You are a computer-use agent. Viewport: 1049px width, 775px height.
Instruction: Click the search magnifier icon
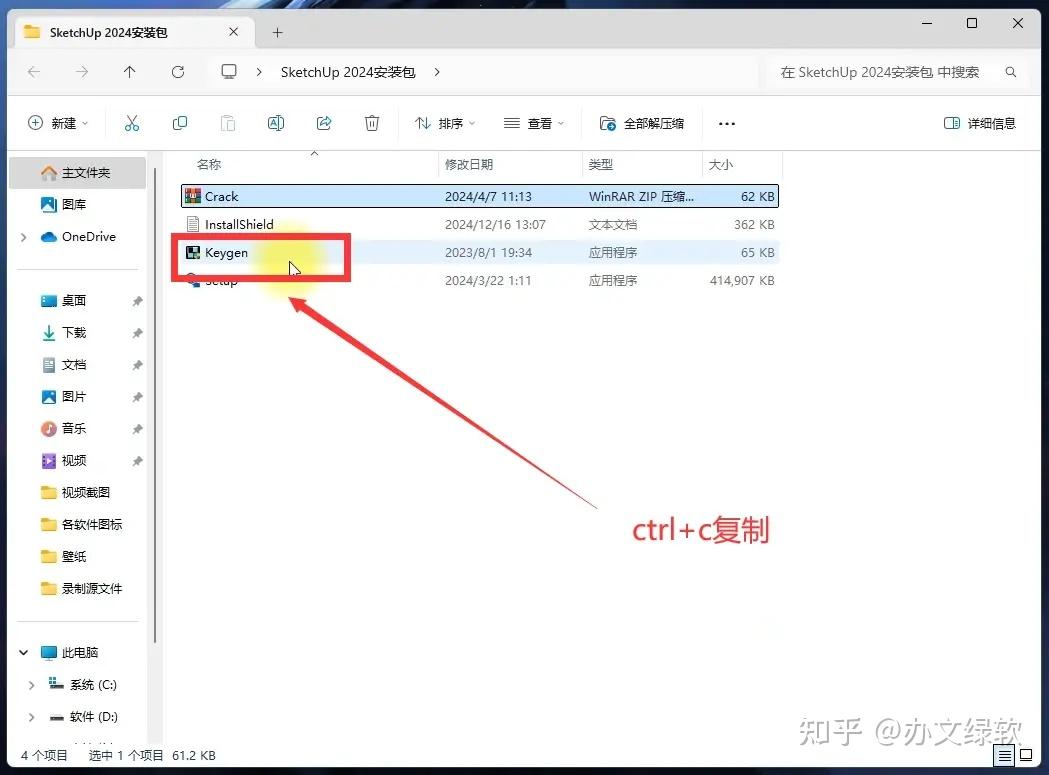pos(1011,72)
